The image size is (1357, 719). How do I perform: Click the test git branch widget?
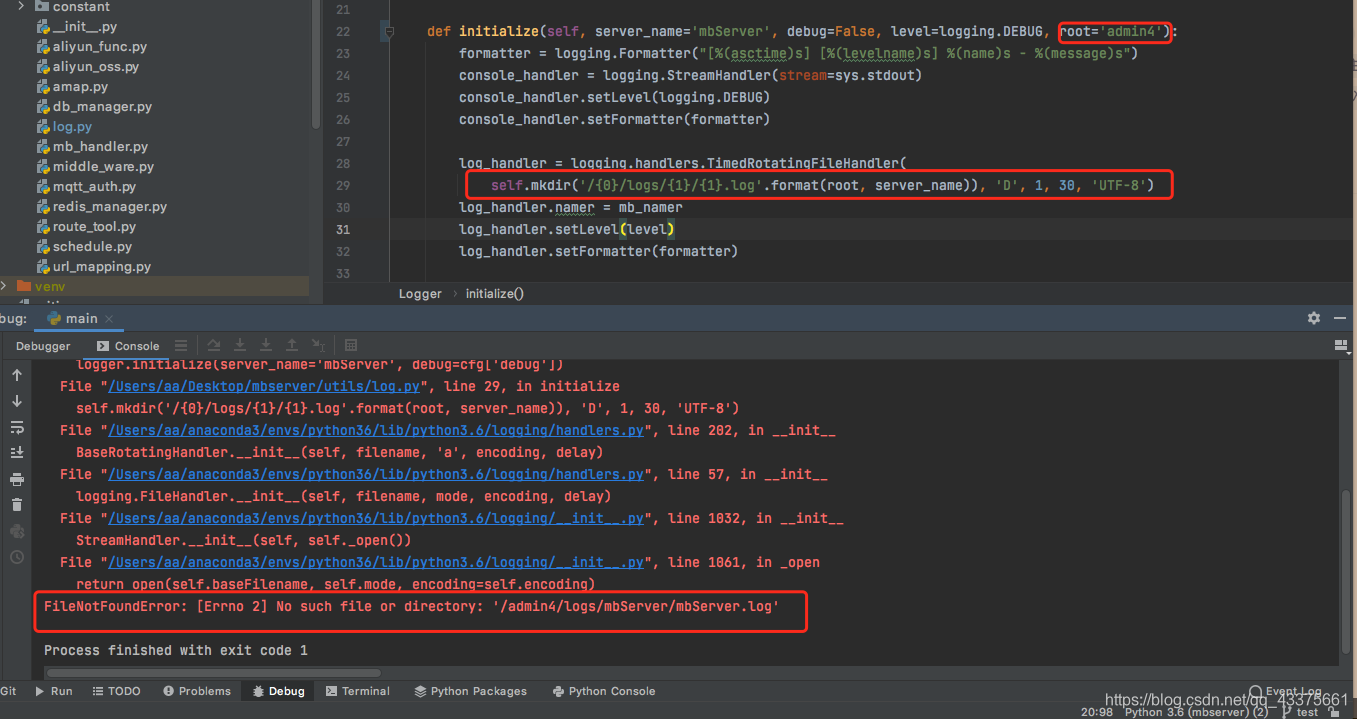coord(1298,712)
